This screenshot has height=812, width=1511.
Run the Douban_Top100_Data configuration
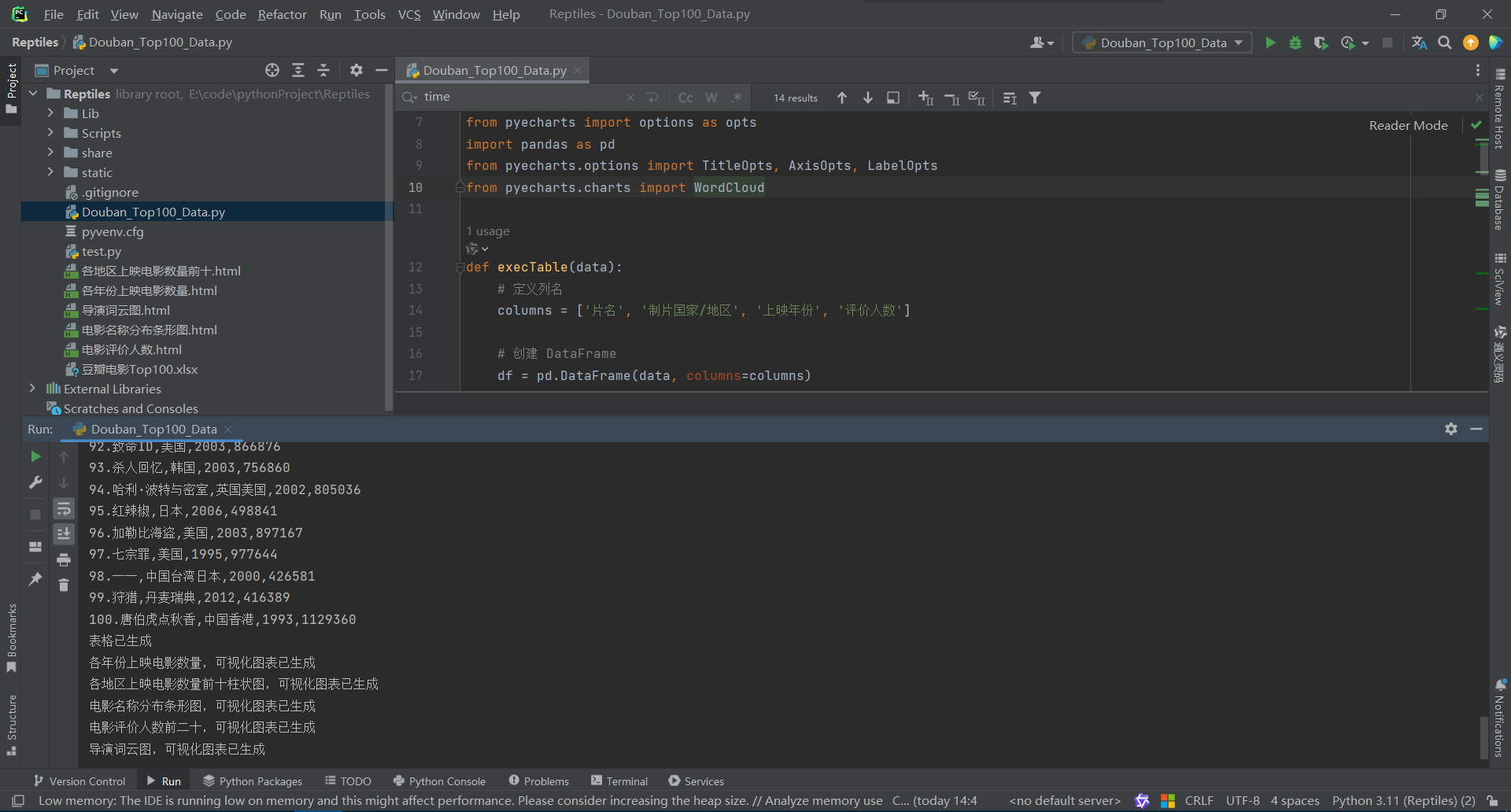pyautogui.click(x=1269, y=42)
